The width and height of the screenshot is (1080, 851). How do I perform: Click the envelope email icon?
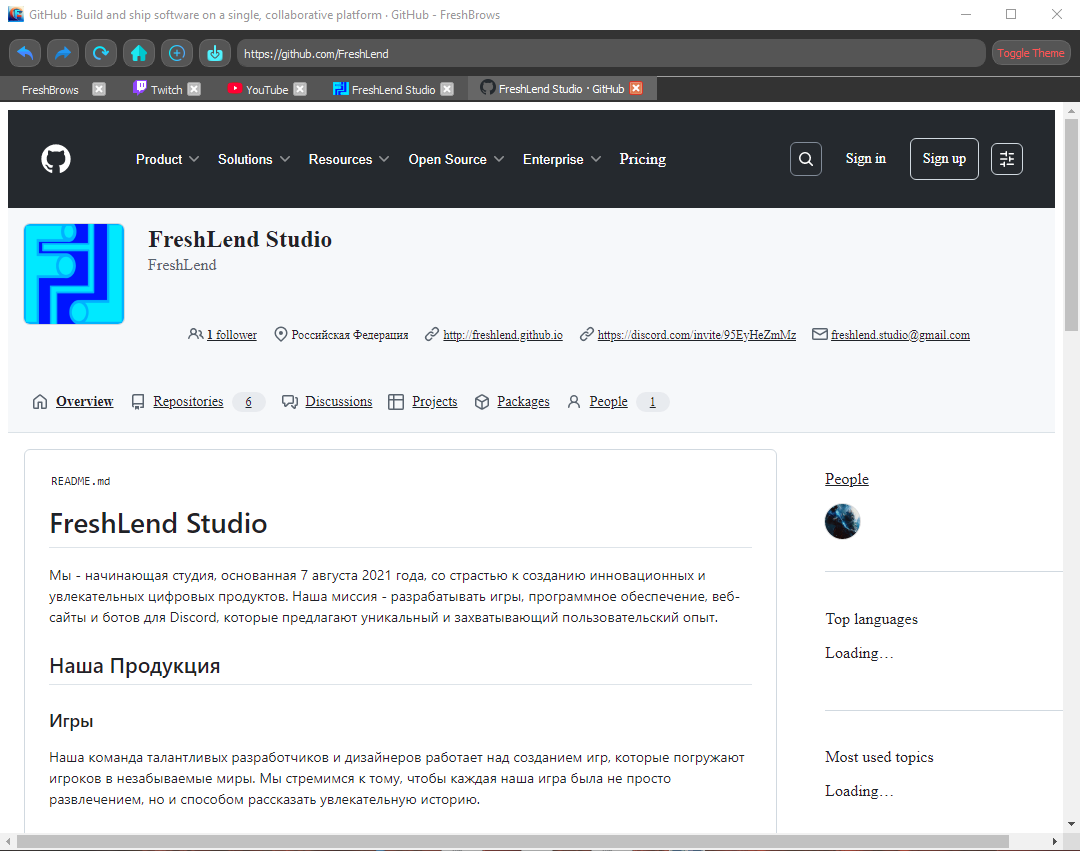820,335
